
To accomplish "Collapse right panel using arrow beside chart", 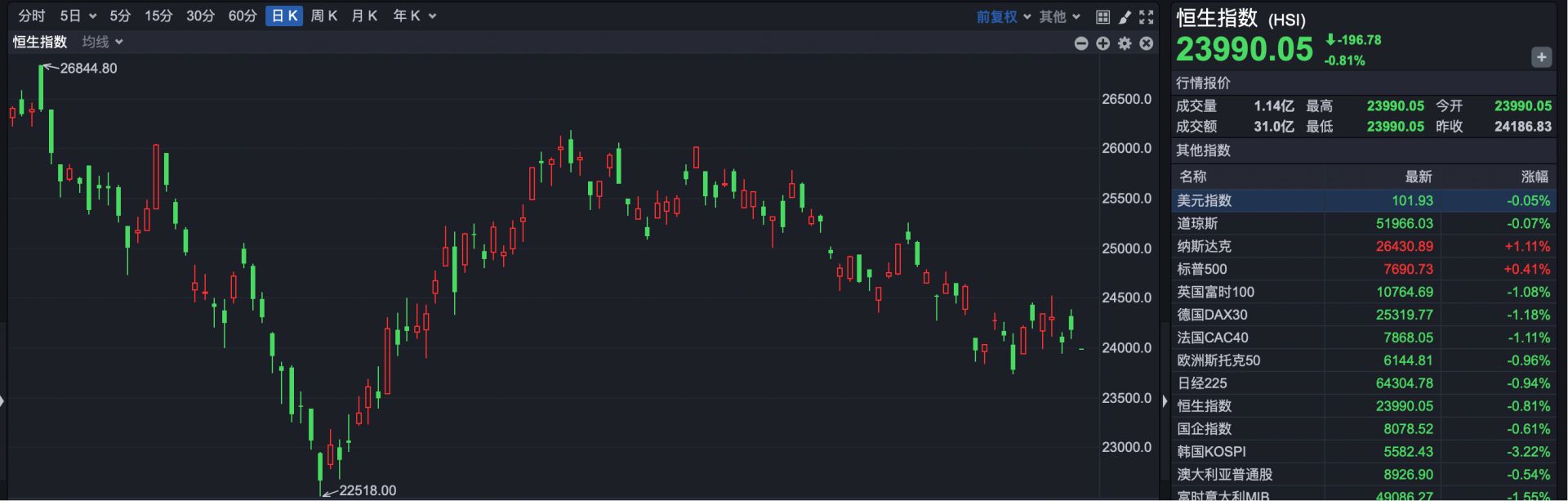I will point(1165,401).
